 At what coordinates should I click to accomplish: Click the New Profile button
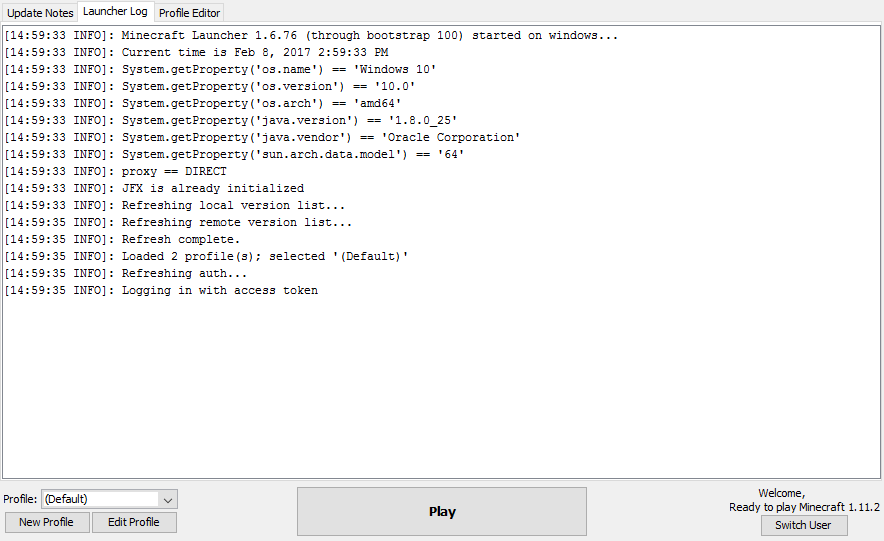pyautogui.click(x=46, y=522)
